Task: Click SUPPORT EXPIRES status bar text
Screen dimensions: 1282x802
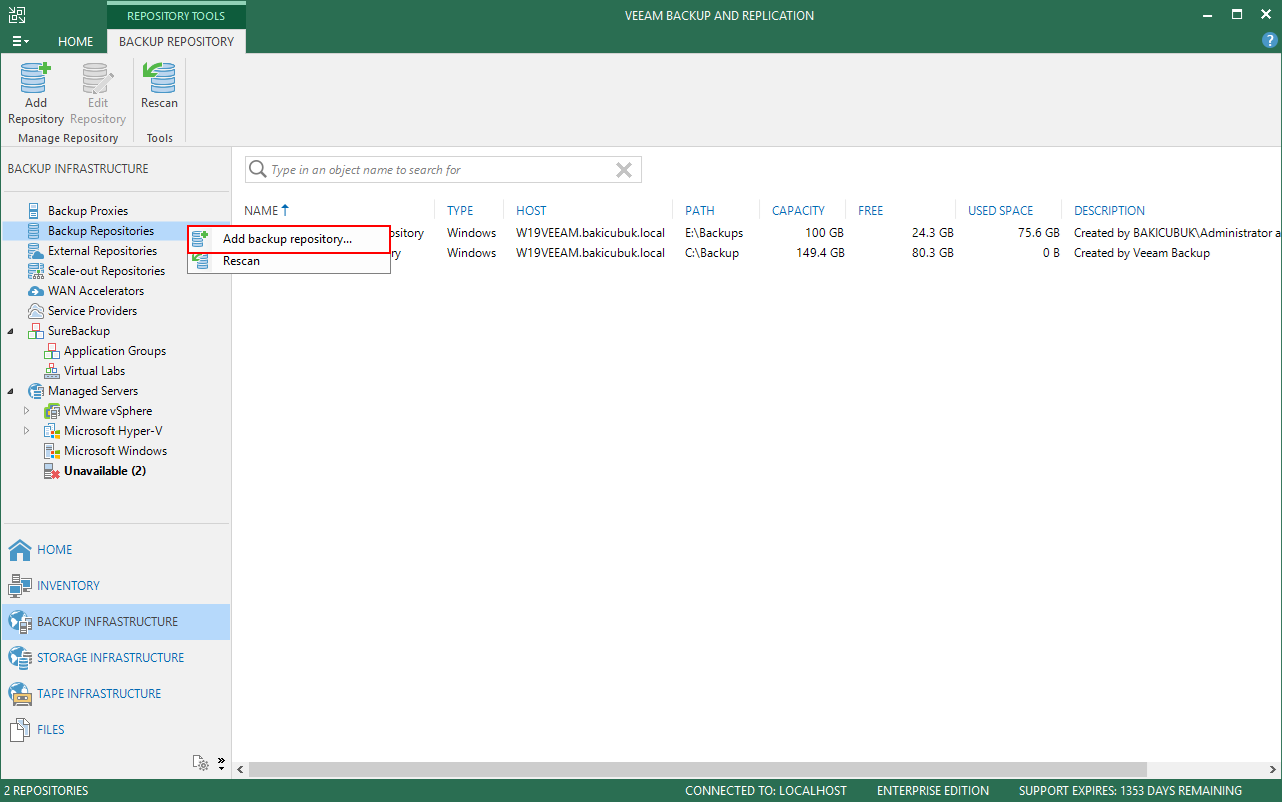Action: [x=1131, y=791]
